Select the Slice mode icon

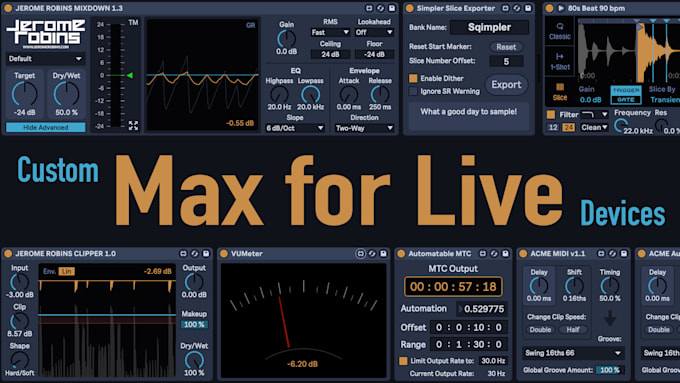tap(560, 92)
